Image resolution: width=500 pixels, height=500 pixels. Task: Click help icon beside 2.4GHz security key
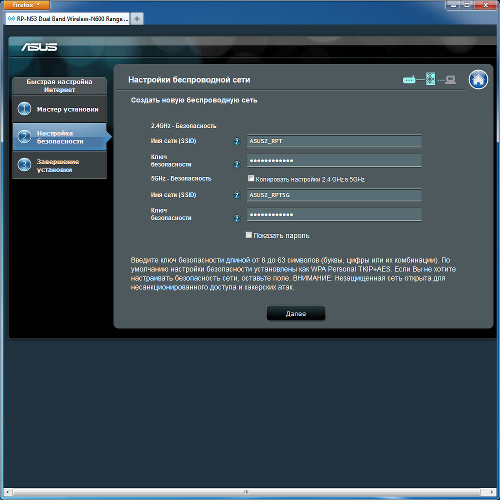pyautogui.click(x=237, y=164)
